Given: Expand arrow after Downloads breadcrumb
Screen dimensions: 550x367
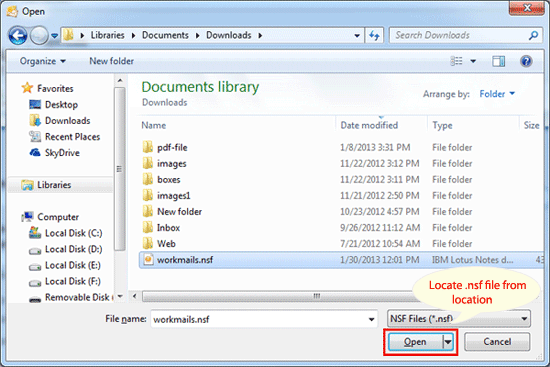Looking at the screenshot, I should [x=260, y=35].
